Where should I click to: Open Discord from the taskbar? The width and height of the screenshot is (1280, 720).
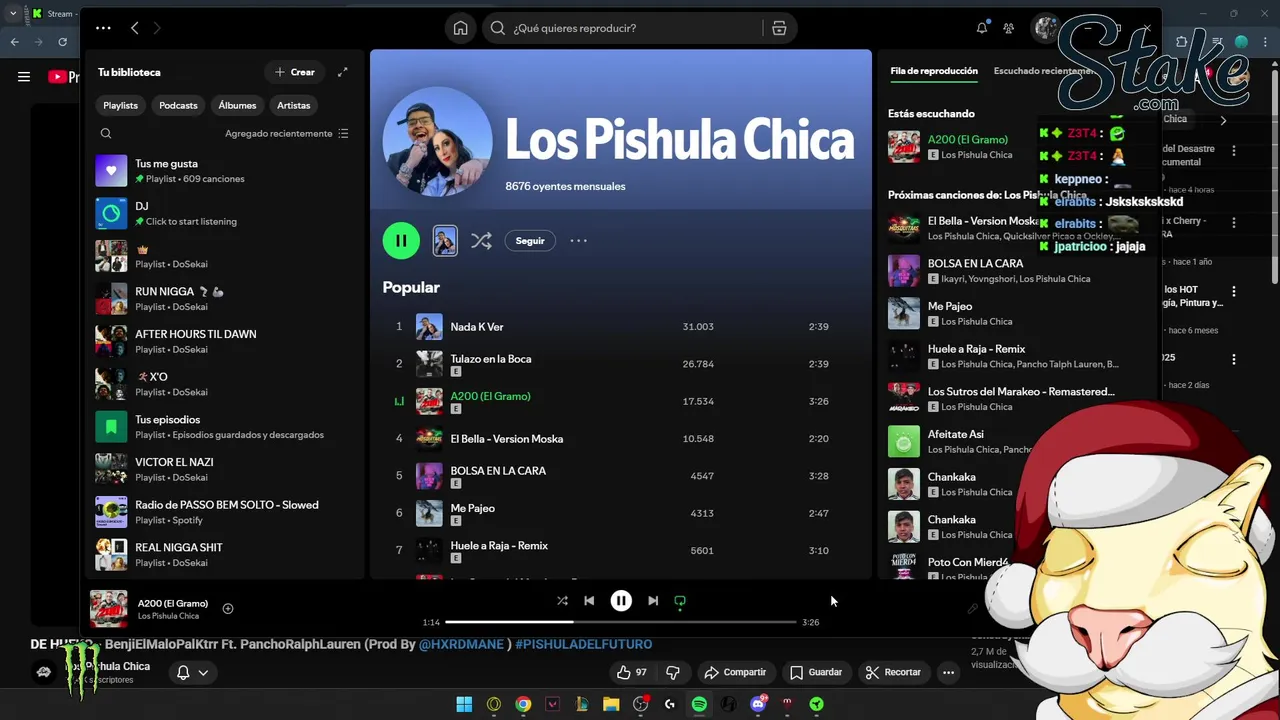click(x=758, y=704)
